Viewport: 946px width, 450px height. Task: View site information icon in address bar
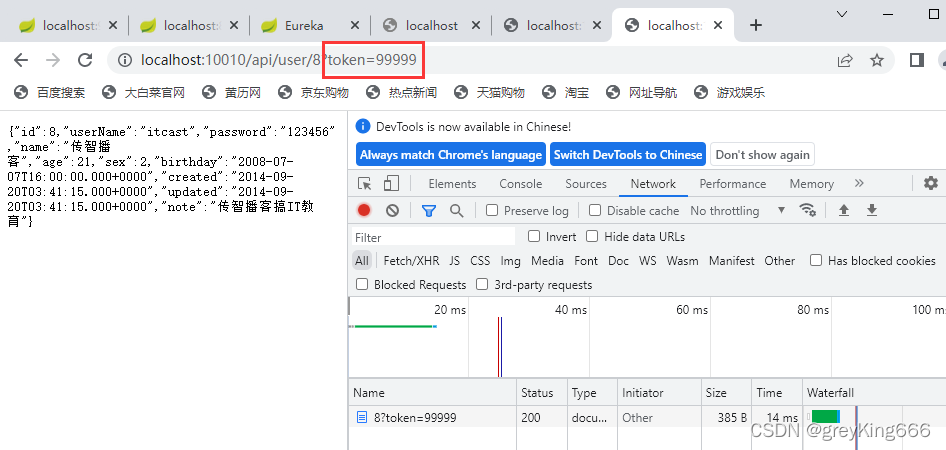[x=125, y=60]
